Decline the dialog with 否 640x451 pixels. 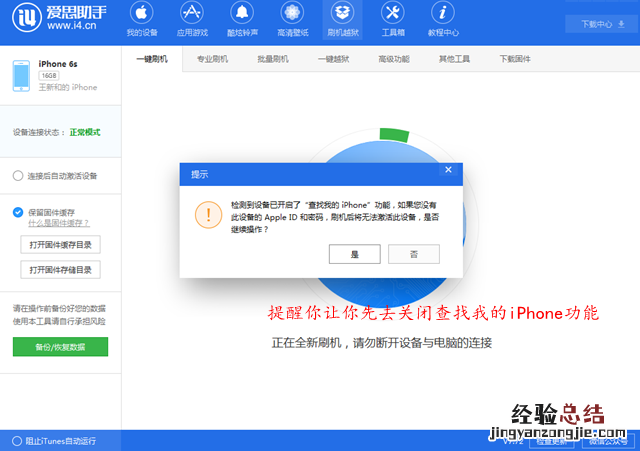coord(414,254)
